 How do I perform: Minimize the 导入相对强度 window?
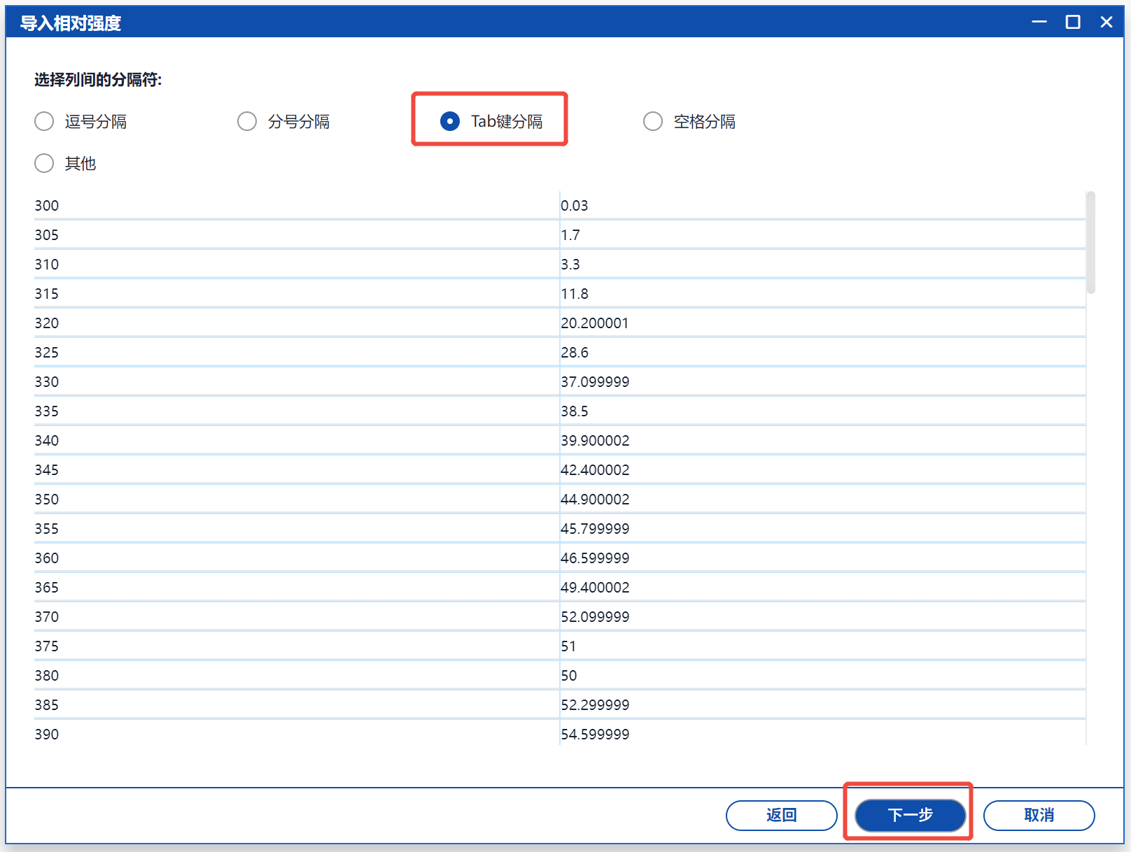tap(1039, 22)
